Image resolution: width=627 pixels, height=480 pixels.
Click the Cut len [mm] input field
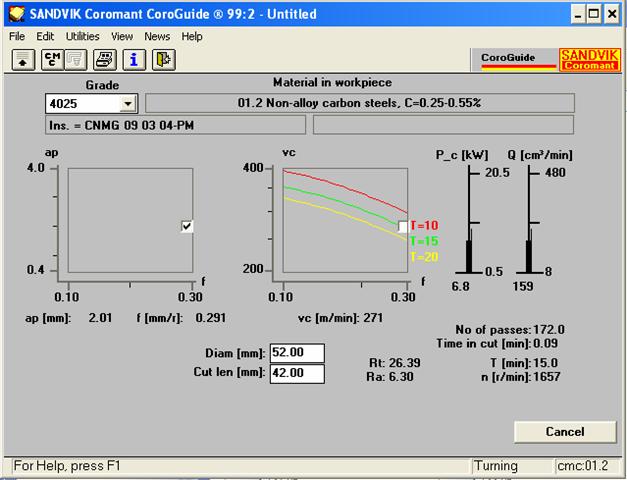click(297, 374)
